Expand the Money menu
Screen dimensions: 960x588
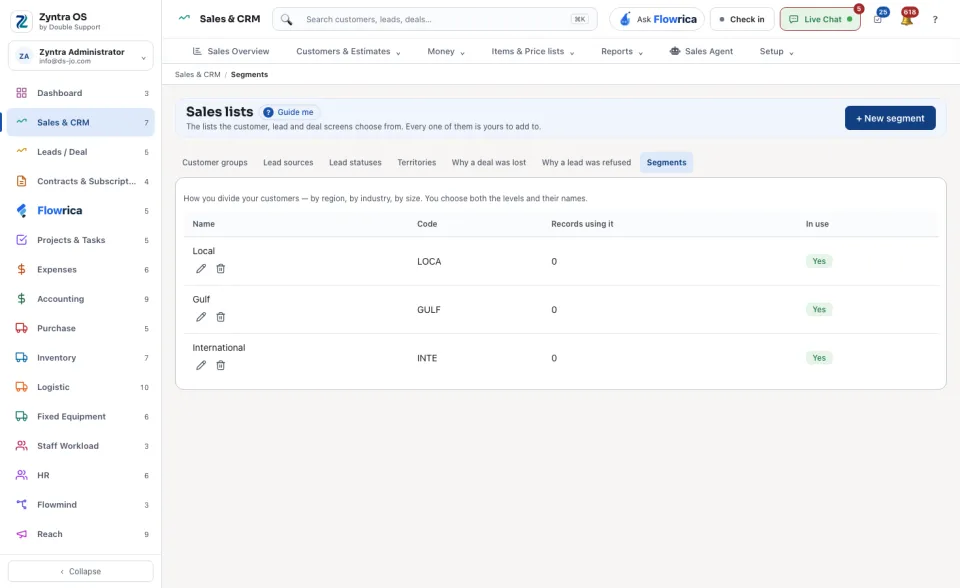[x=446, y=51]
